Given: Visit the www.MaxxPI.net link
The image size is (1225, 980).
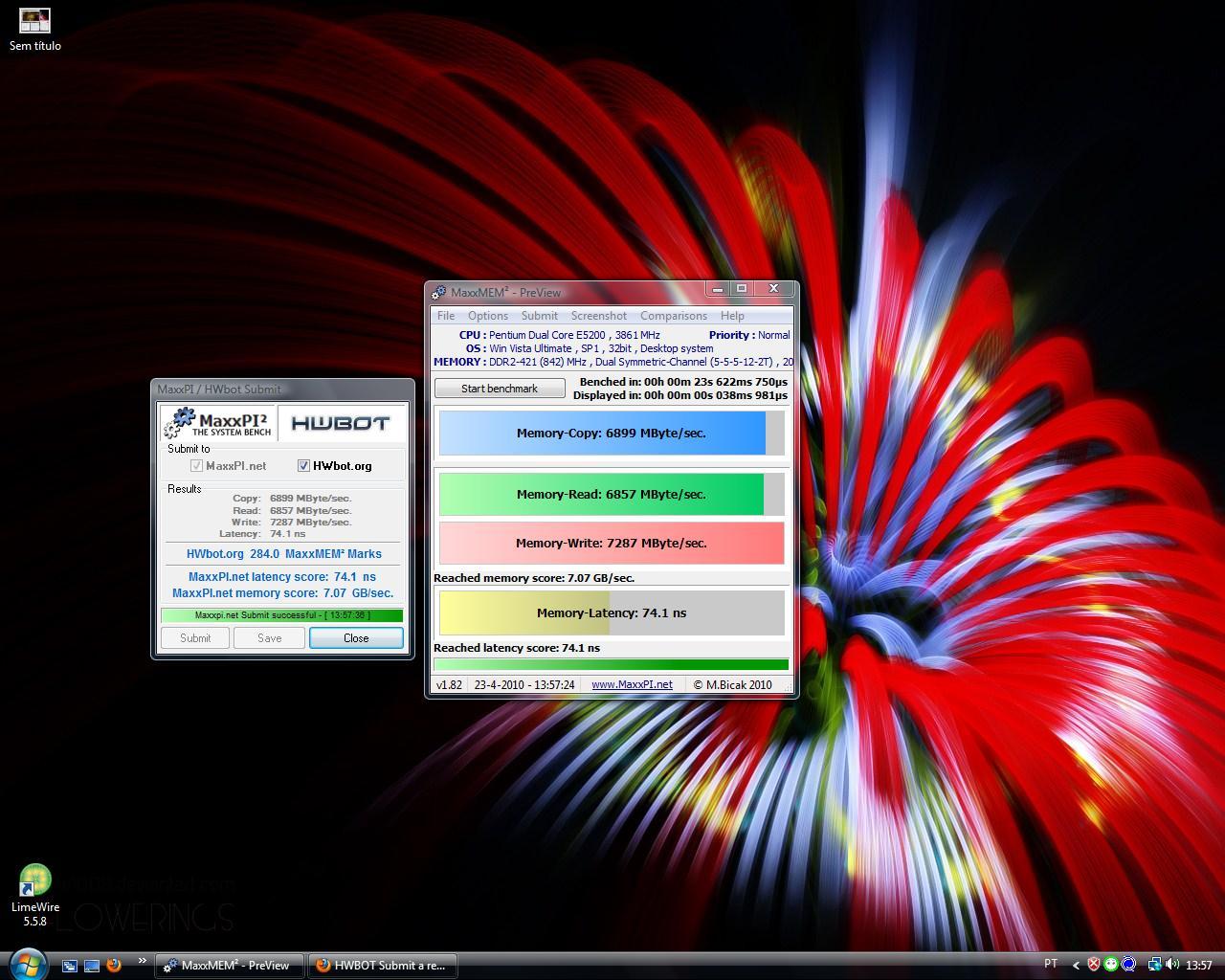Looking at the screenshot, I should point(632,684).
